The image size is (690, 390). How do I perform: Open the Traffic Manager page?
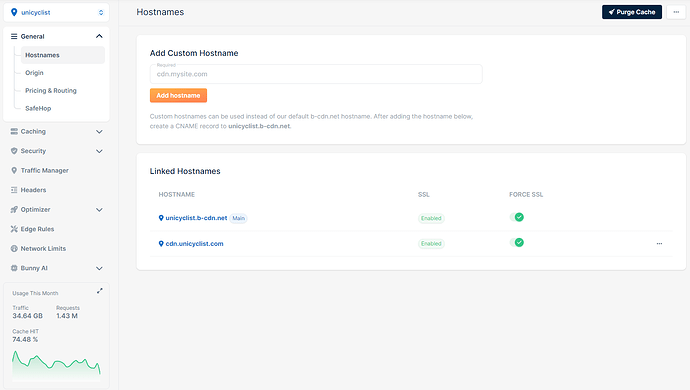[x=44, y=170]
